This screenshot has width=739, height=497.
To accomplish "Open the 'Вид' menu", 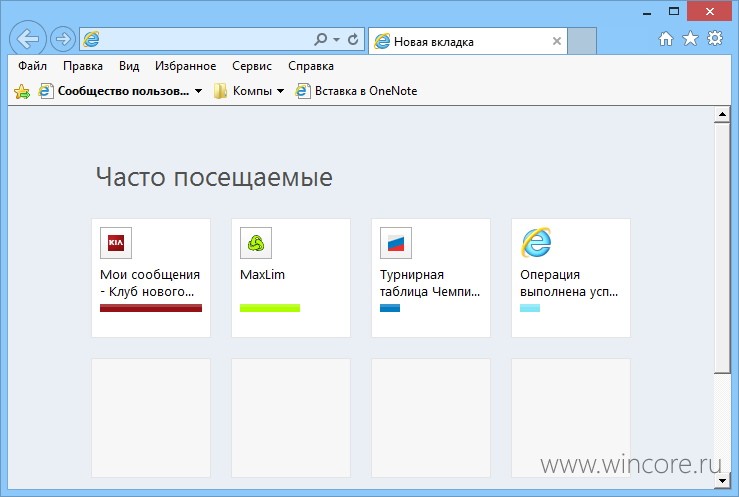I will tap(129, 66).
